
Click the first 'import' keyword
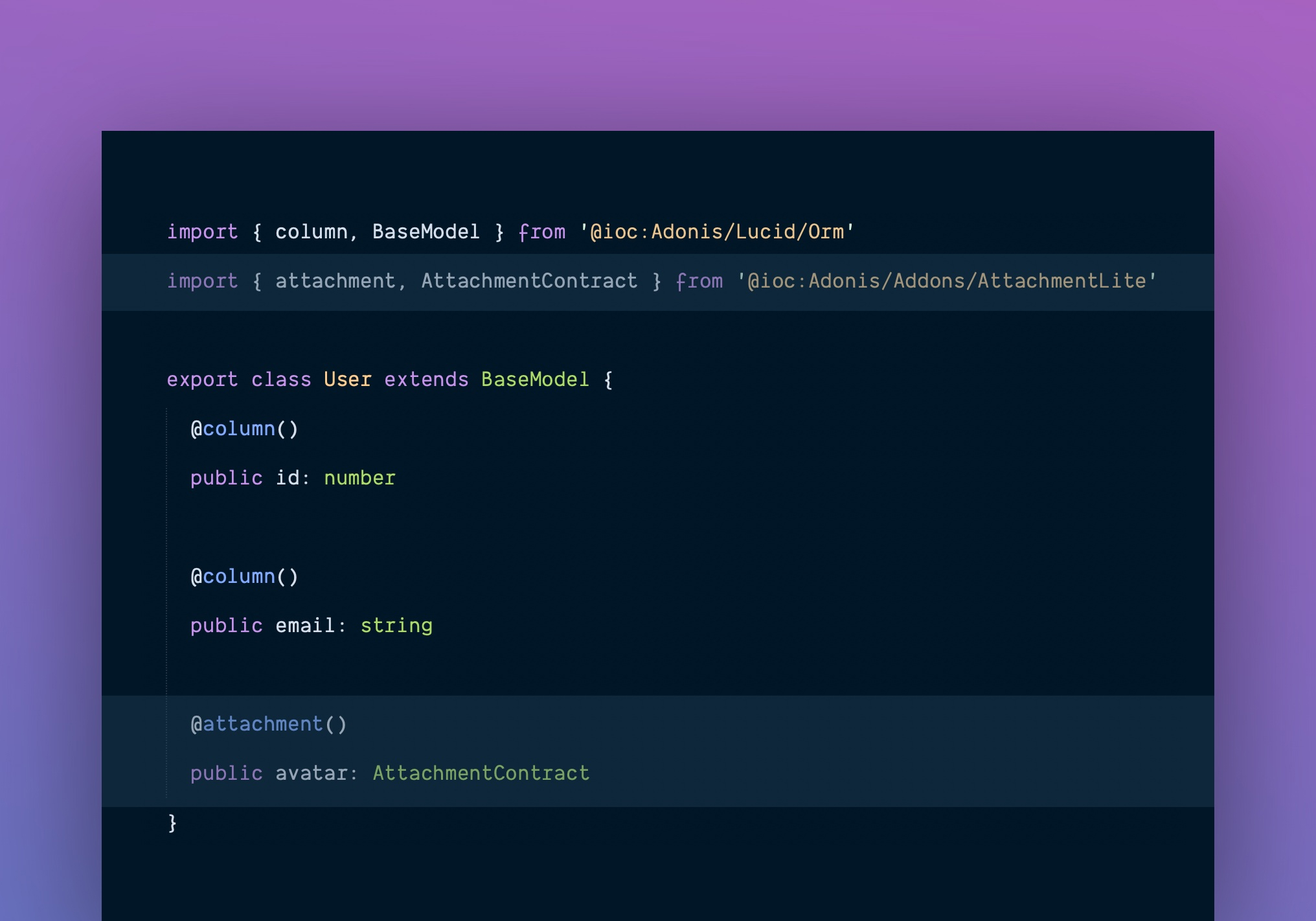pyautogui.click(x=202, y=232)
